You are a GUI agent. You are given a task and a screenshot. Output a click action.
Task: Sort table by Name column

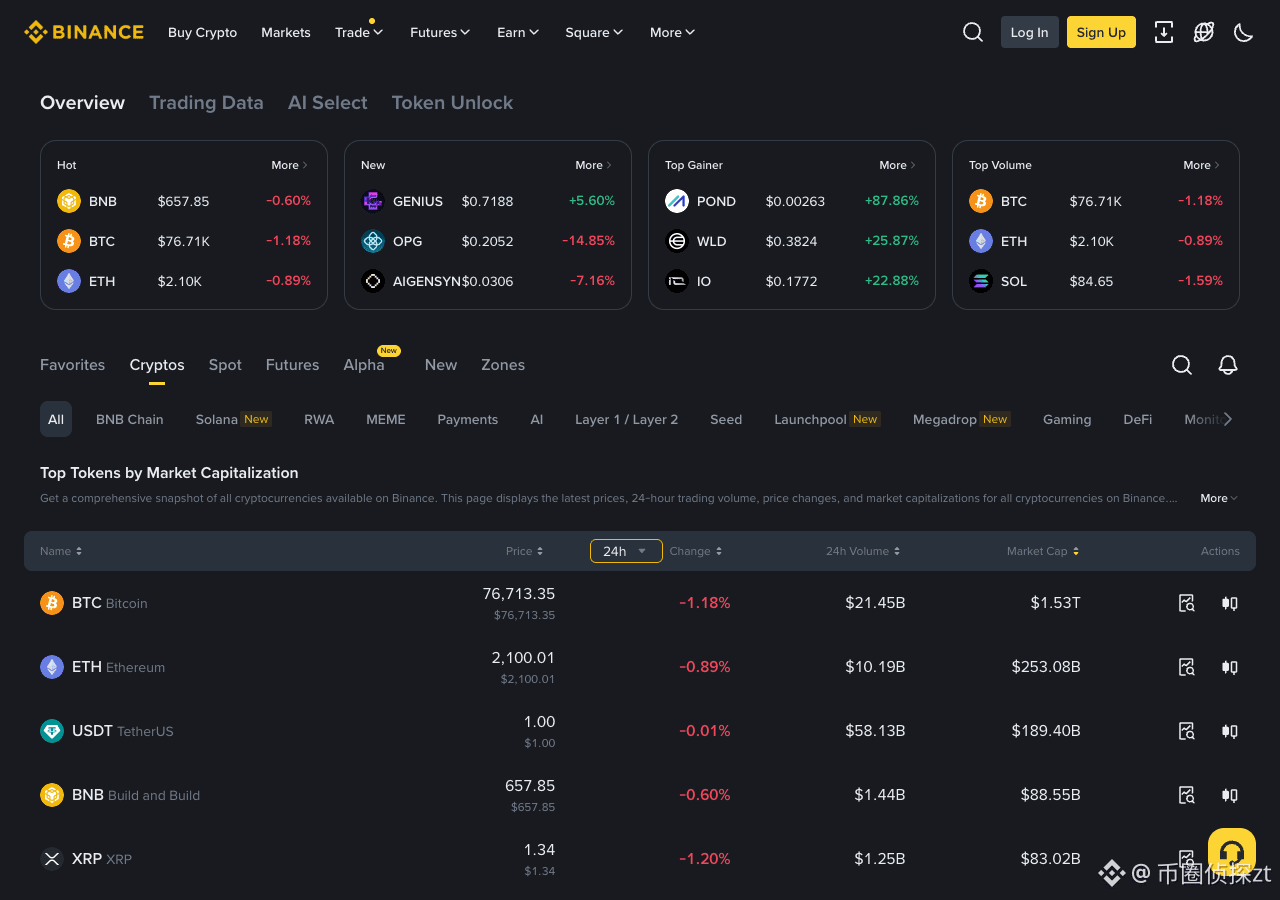pyautogui.click(x=61, y=551)
